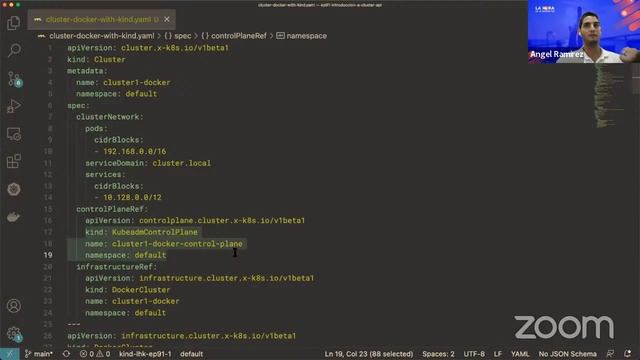Open the Search view
The width and height of the screenshot is (640, 360).
click(x=13, y=51)
